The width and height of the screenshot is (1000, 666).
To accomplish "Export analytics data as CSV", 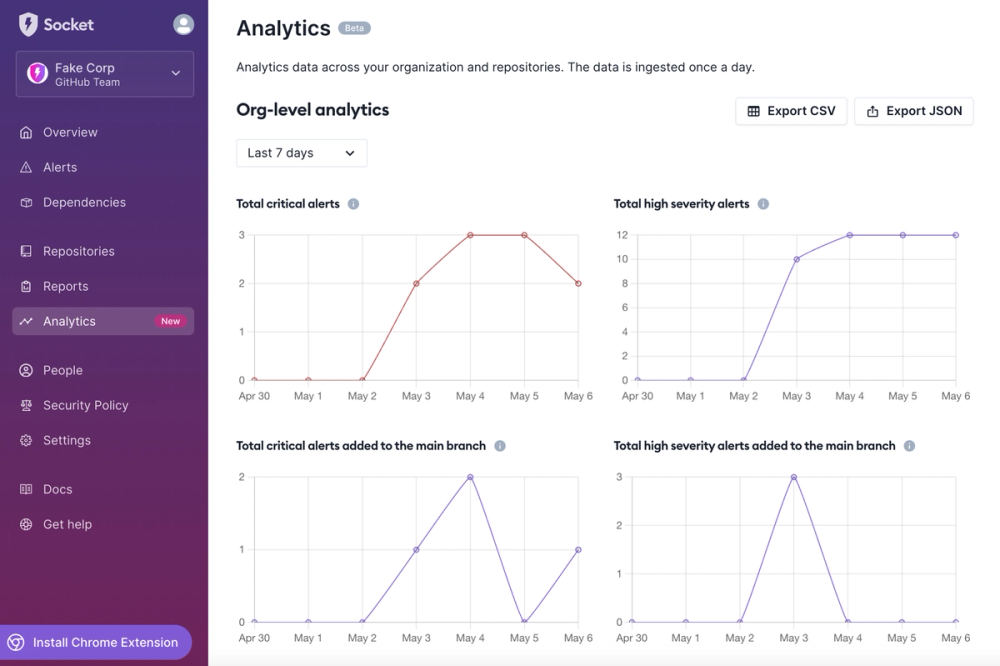I will point(791,111).
